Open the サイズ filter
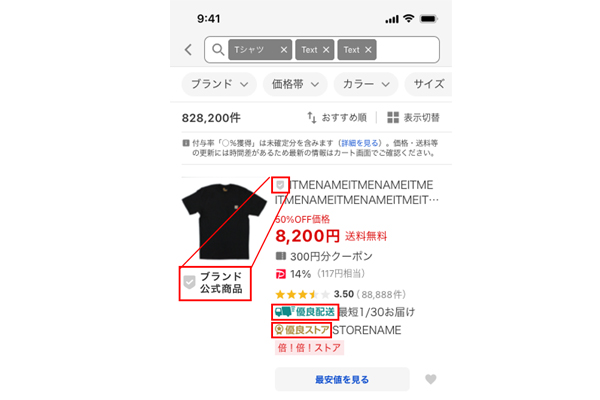600x400 pixels. (429, 84)
